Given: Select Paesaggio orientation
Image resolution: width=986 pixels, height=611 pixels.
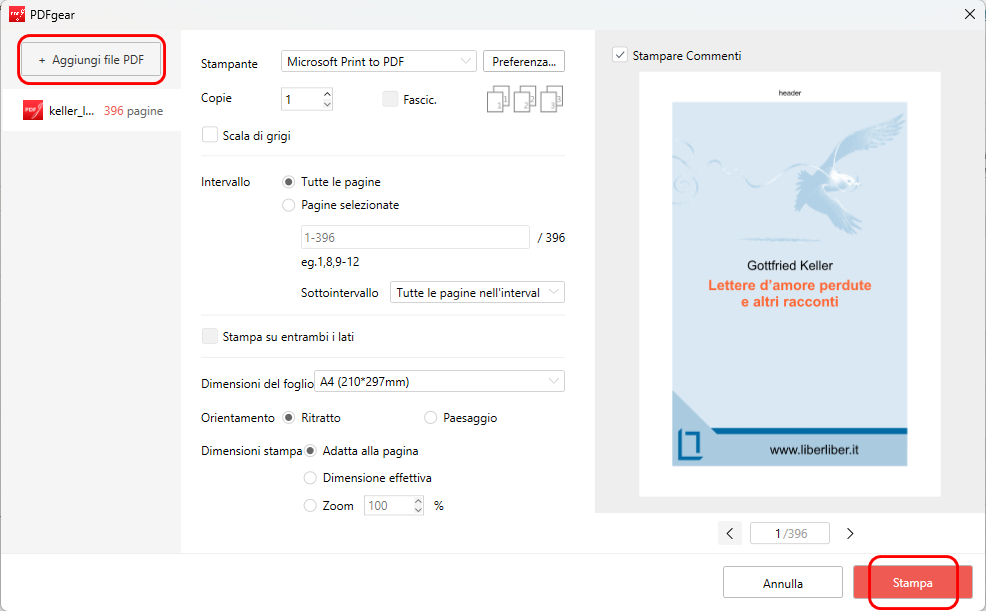Looking at the screenshot, I should [x=430, y=417].
